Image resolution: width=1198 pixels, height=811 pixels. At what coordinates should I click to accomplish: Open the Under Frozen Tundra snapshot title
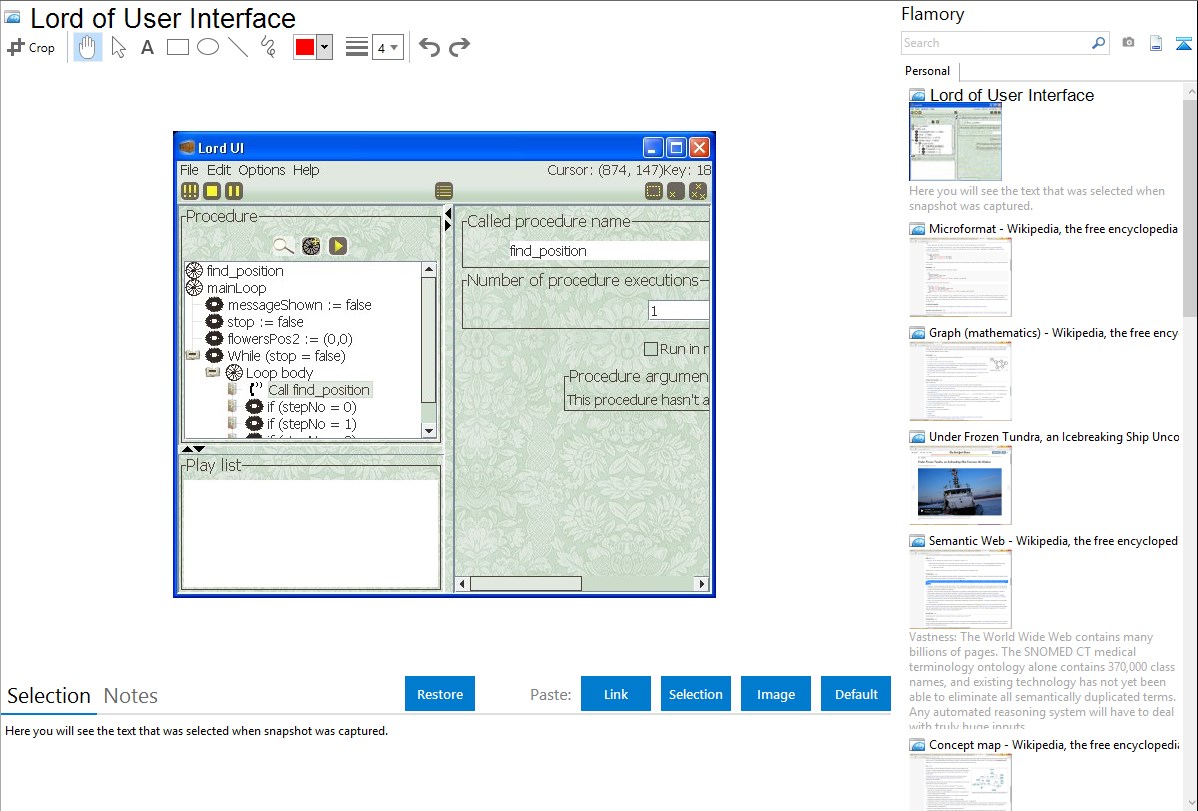coord(1054,437)
